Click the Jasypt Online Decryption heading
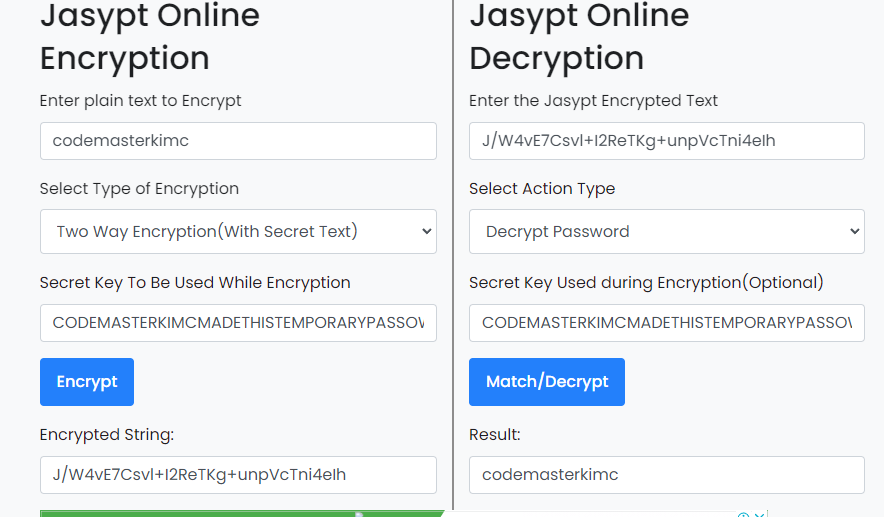This screenshot has height=517, width=884. pyautogui.click(x=579, y=37)
